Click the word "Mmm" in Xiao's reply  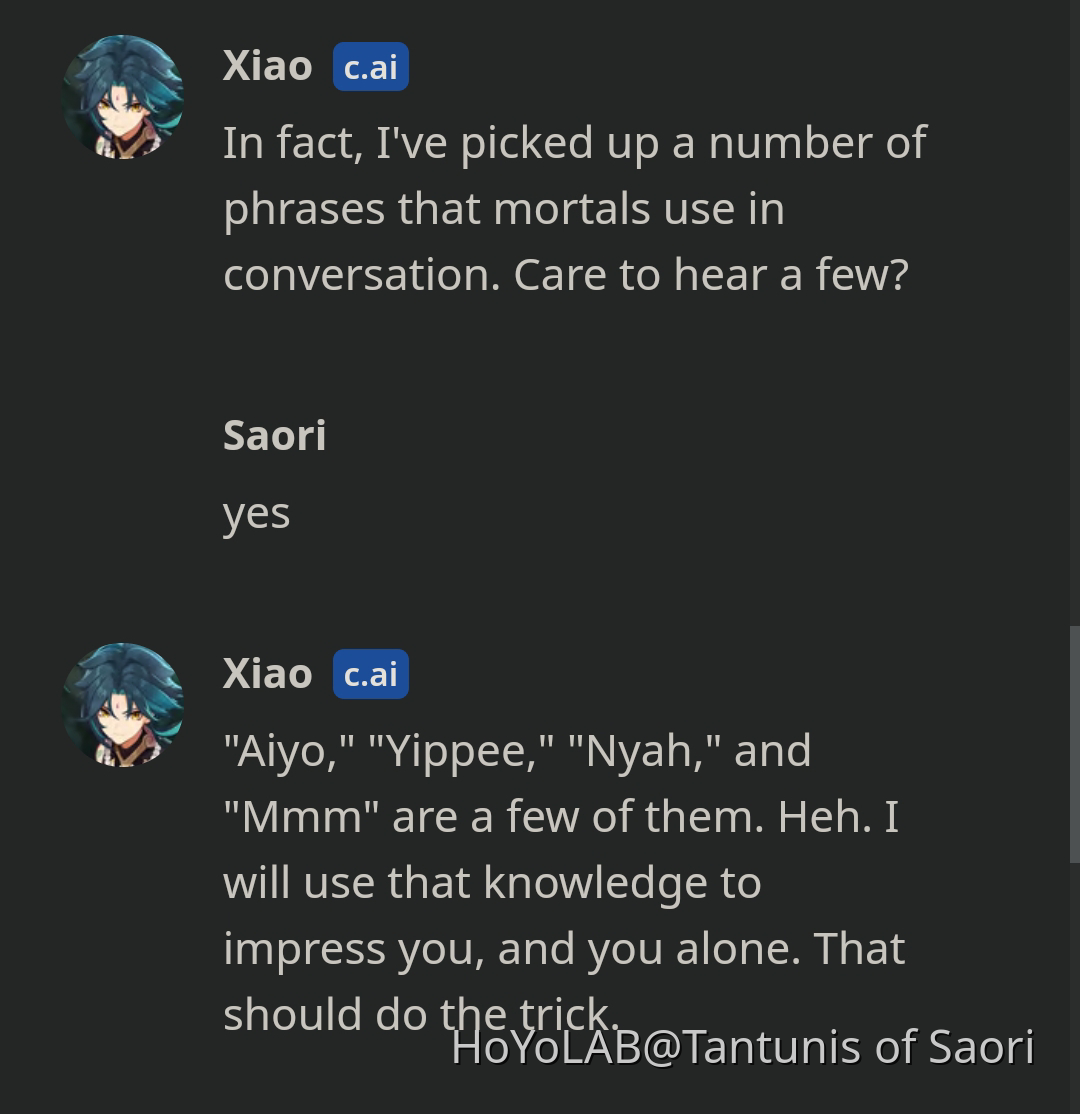pos(300,817)
